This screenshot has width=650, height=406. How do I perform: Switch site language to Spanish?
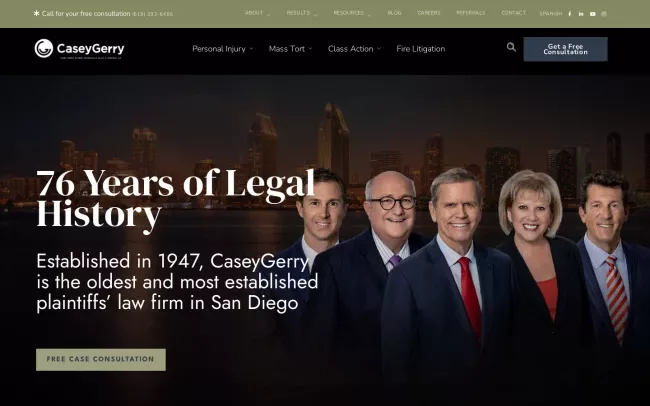[x=551, y=14]
